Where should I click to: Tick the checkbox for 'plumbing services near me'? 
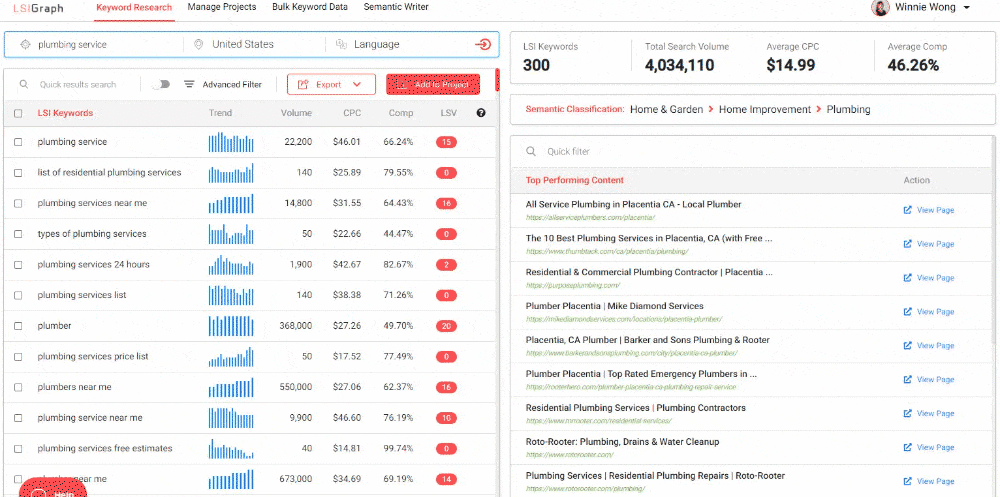click(x=18, y=203)
